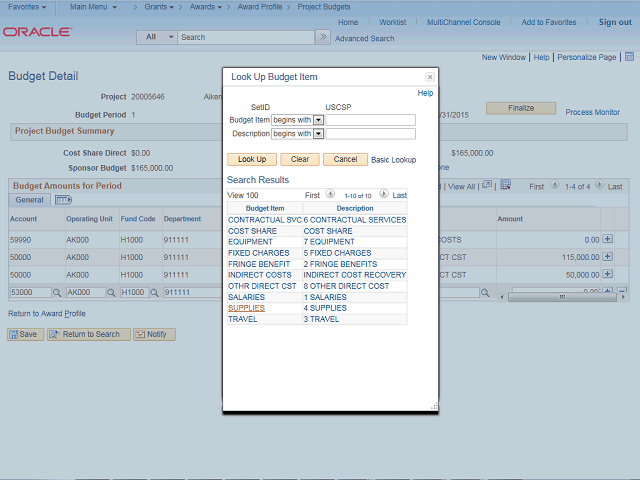Viewport: 640px width, 480px height.
Task: Switch to the General tab
Action: pos(29,200)
